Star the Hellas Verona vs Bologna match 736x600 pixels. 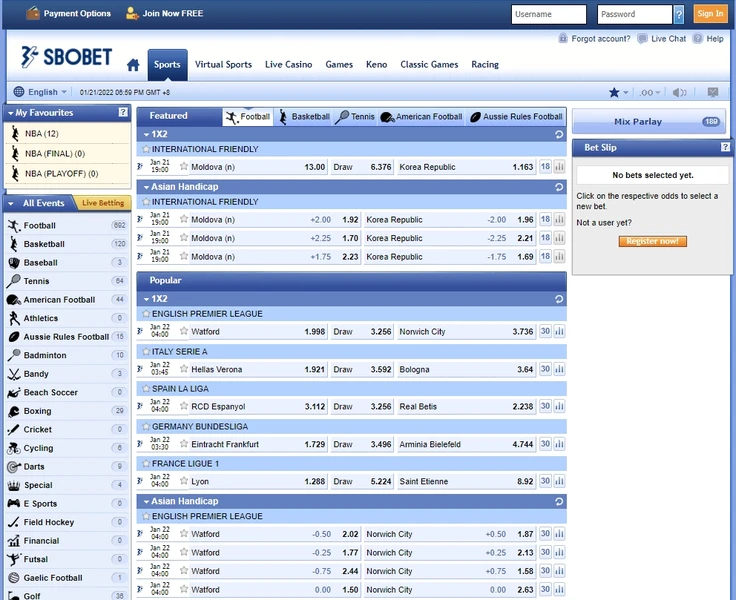click(184, 369)
